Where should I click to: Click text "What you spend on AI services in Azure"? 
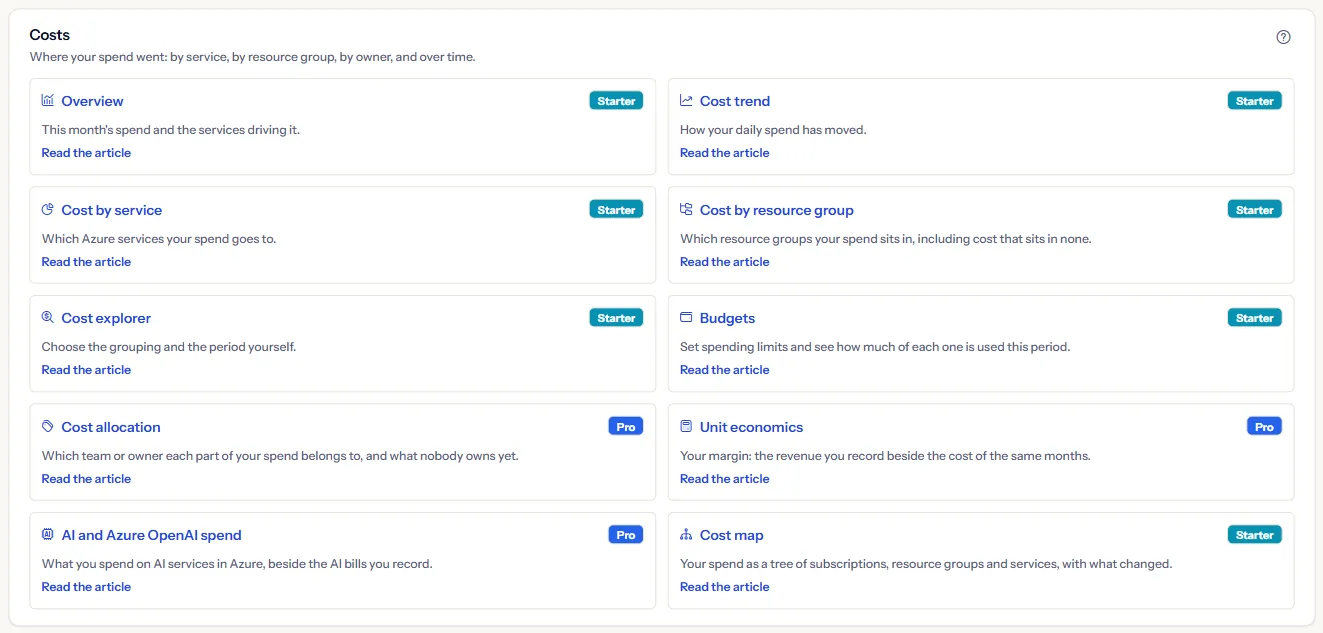155,564
